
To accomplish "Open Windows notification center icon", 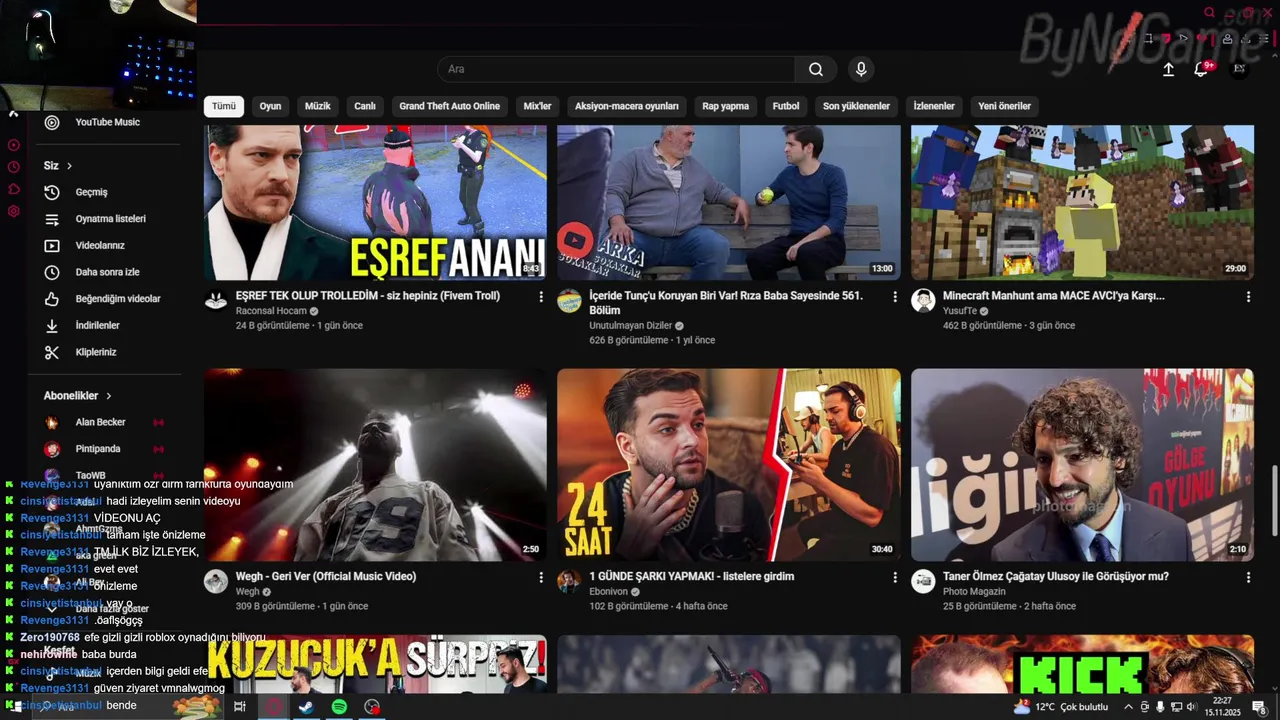I will [x=1258, y=707].
